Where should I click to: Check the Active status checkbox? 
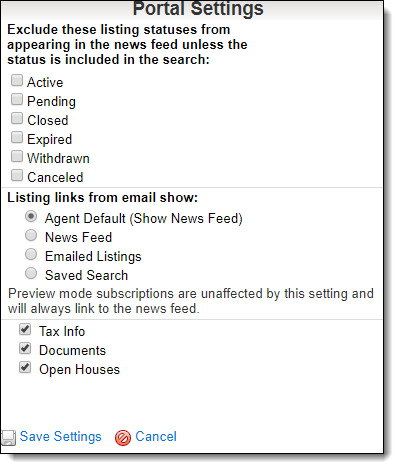17,80
